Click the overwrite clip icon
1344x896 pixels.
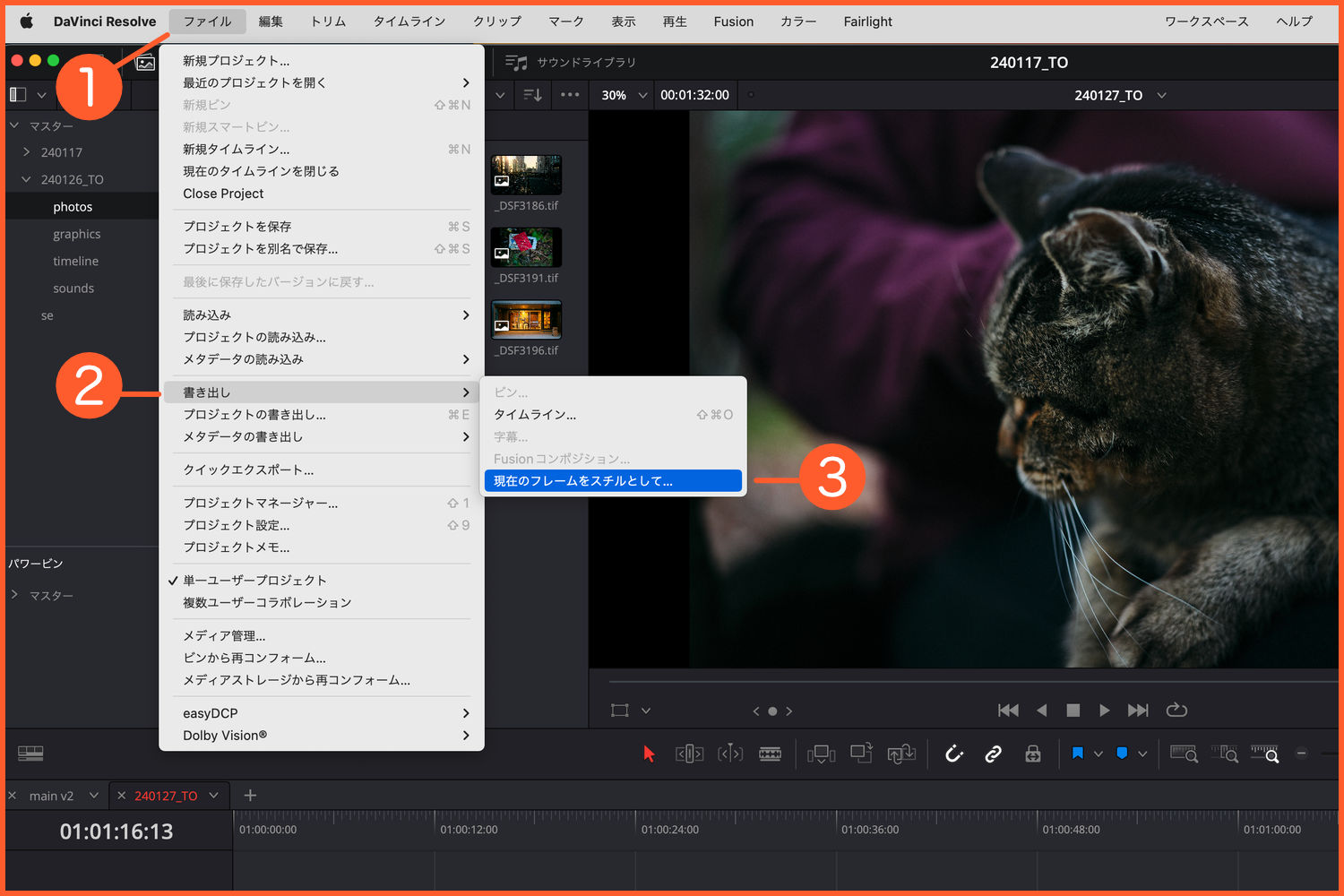[x=862, y=754]
